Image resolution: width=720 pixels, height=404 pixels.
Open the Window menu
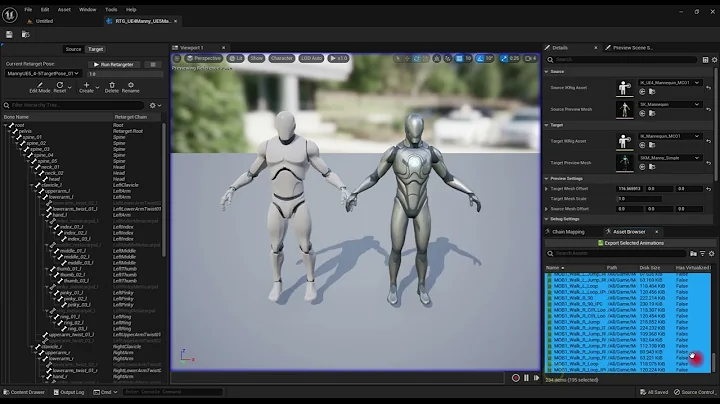click(87, 9)
